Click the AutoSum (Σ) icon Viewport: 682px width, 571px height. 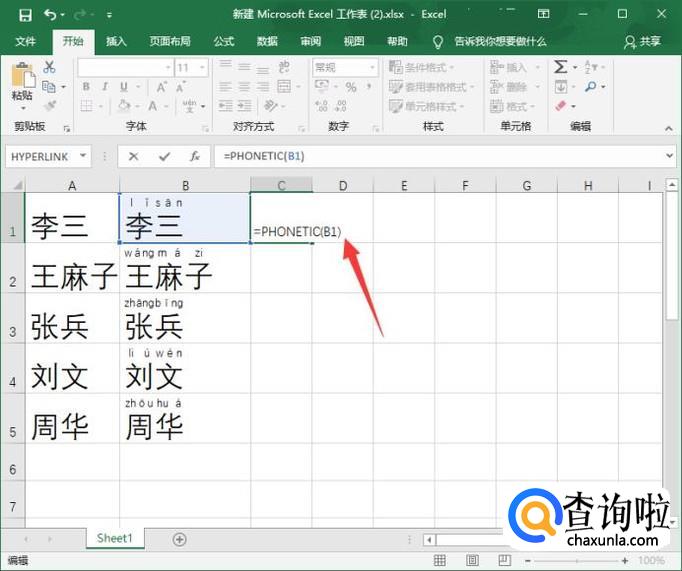pos(561,67)
